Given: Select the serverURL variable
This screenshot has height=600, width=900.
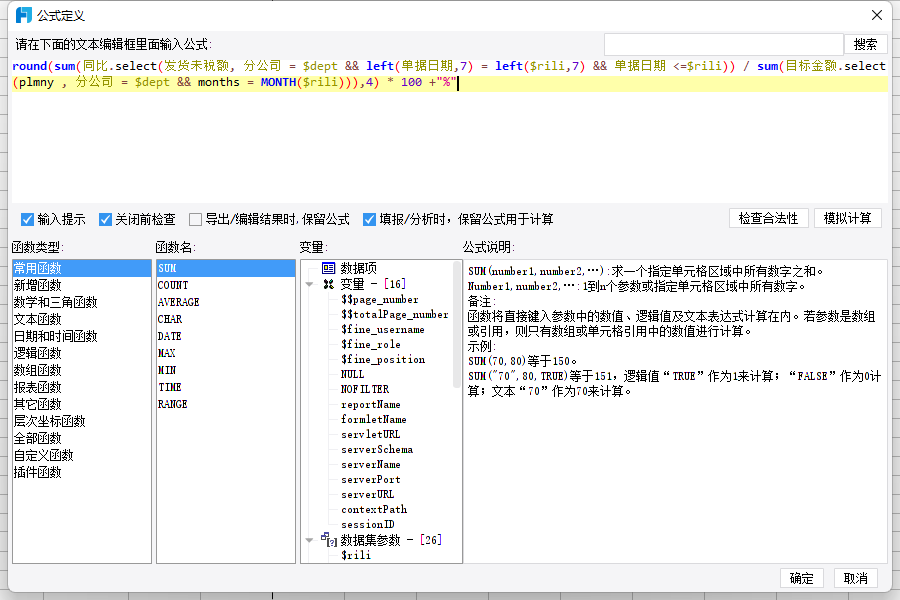Looking at the screenshot, I should (x=367, y=494).
